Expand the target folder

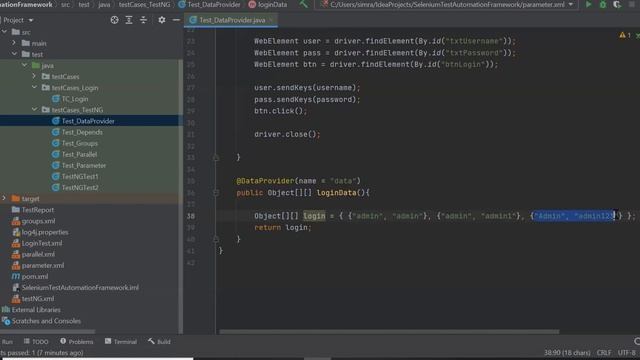point(4,198)
